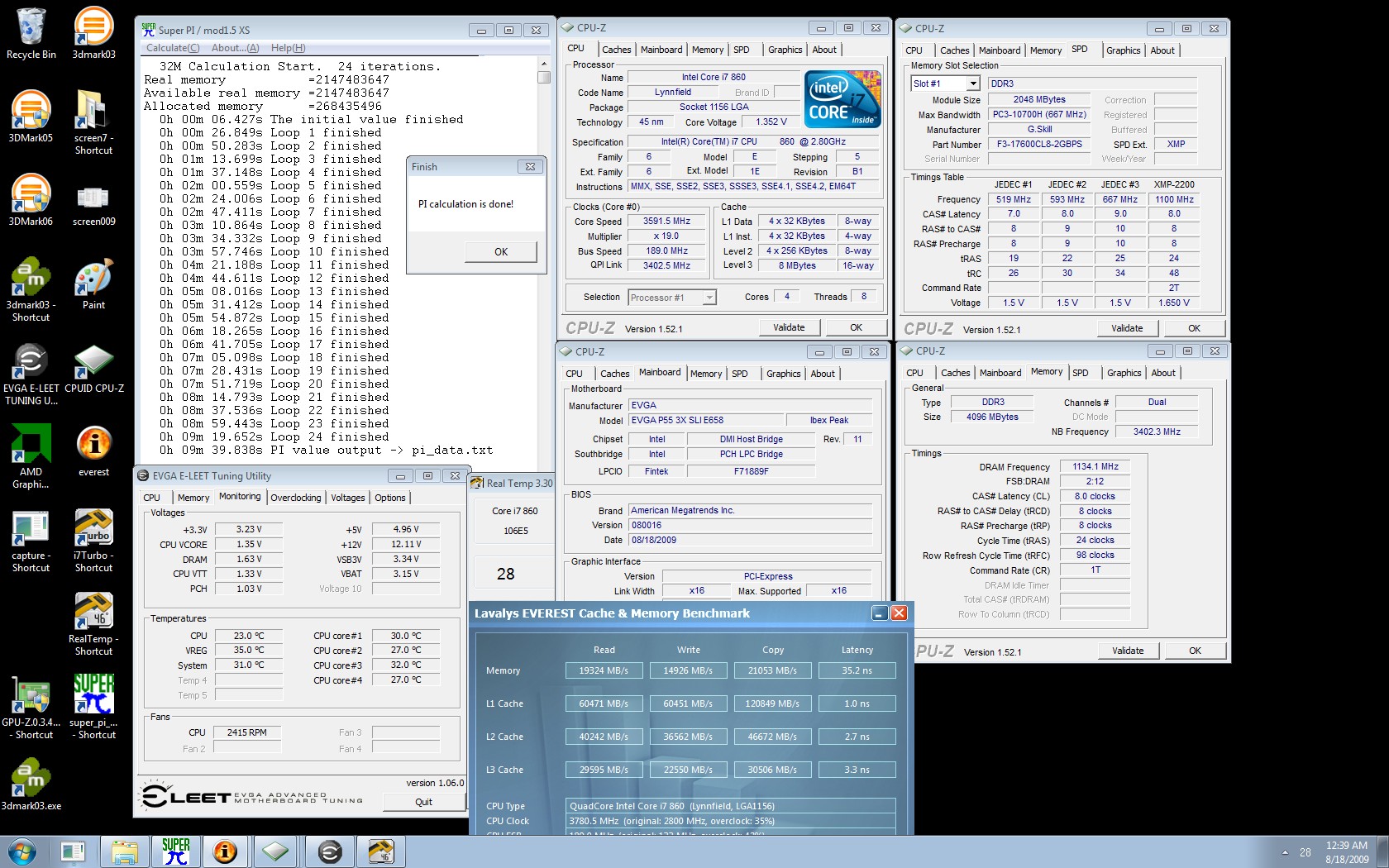Show hidden system tray icons arrow
1389x868 pixels.
[x=1285, y=852]
